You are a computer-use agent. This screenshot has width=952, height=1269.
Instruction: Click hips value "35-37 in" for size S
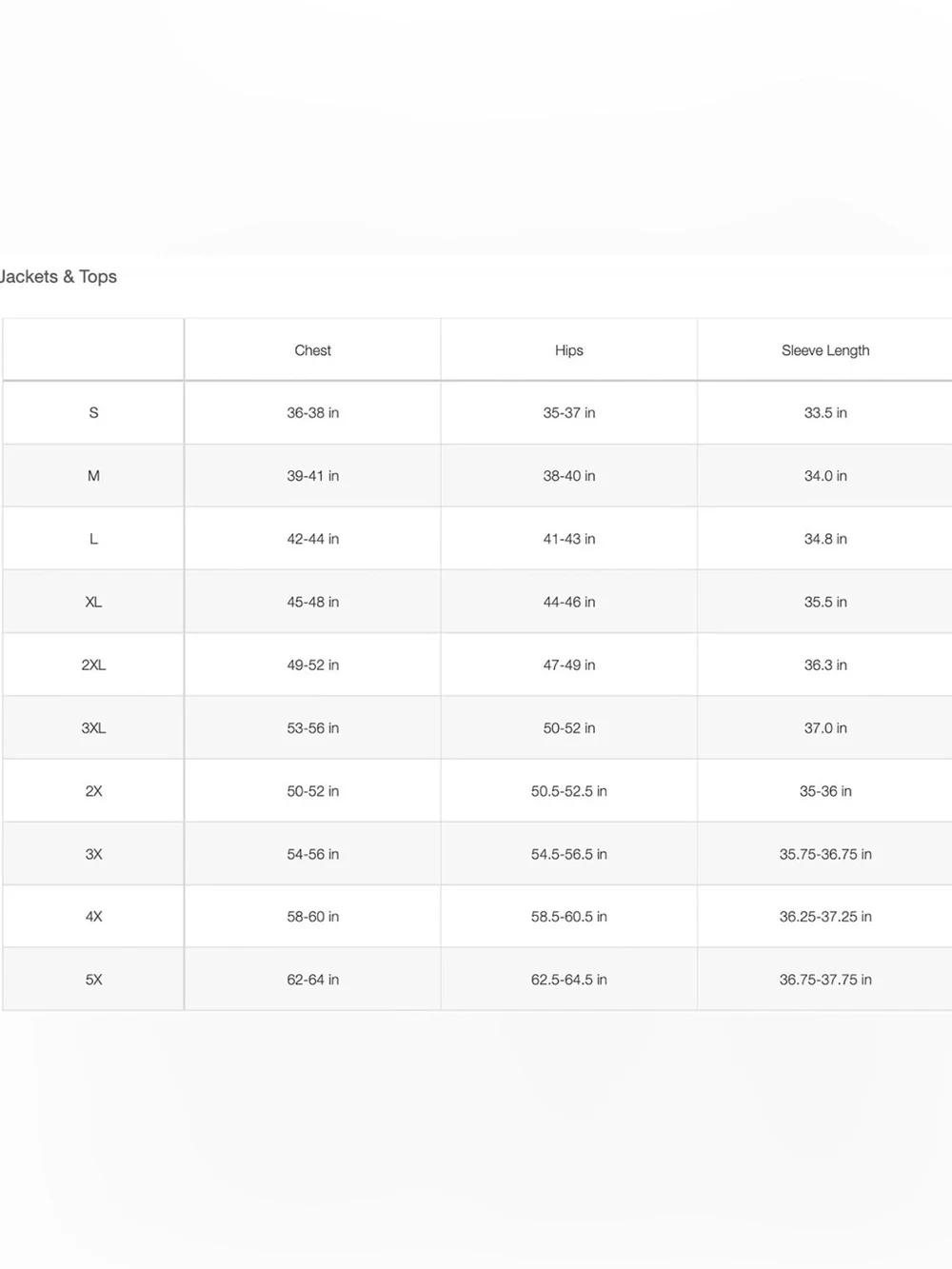pyautogui.click(x=568, y=413)
